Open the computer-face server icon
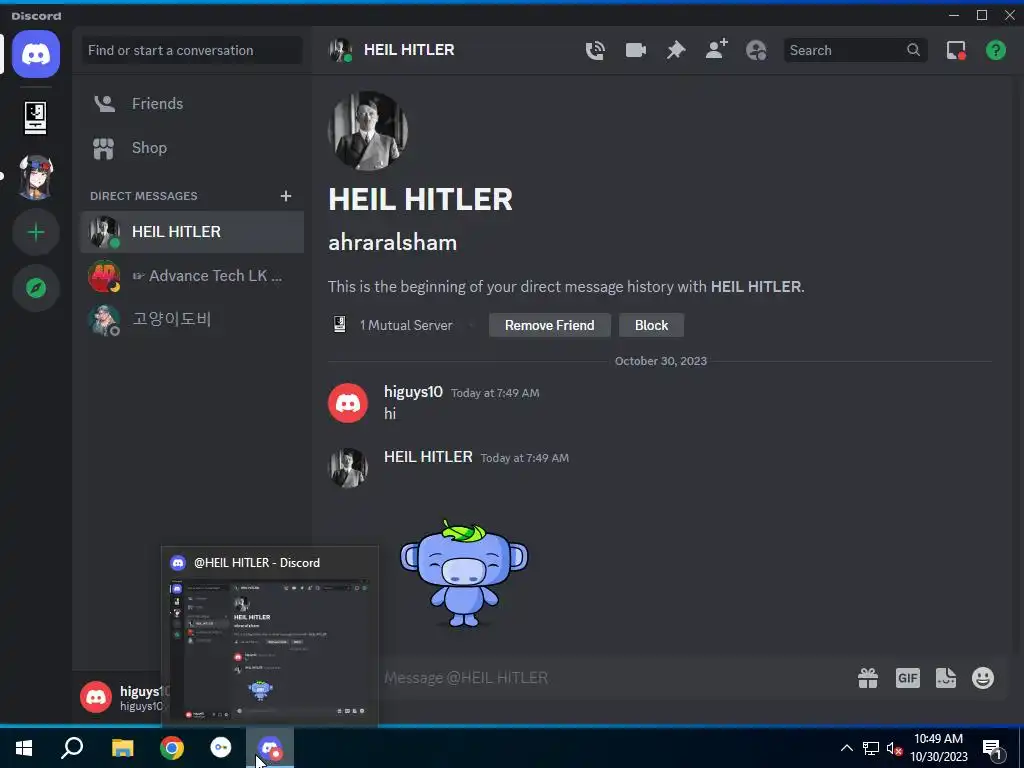 click(36, 118)
